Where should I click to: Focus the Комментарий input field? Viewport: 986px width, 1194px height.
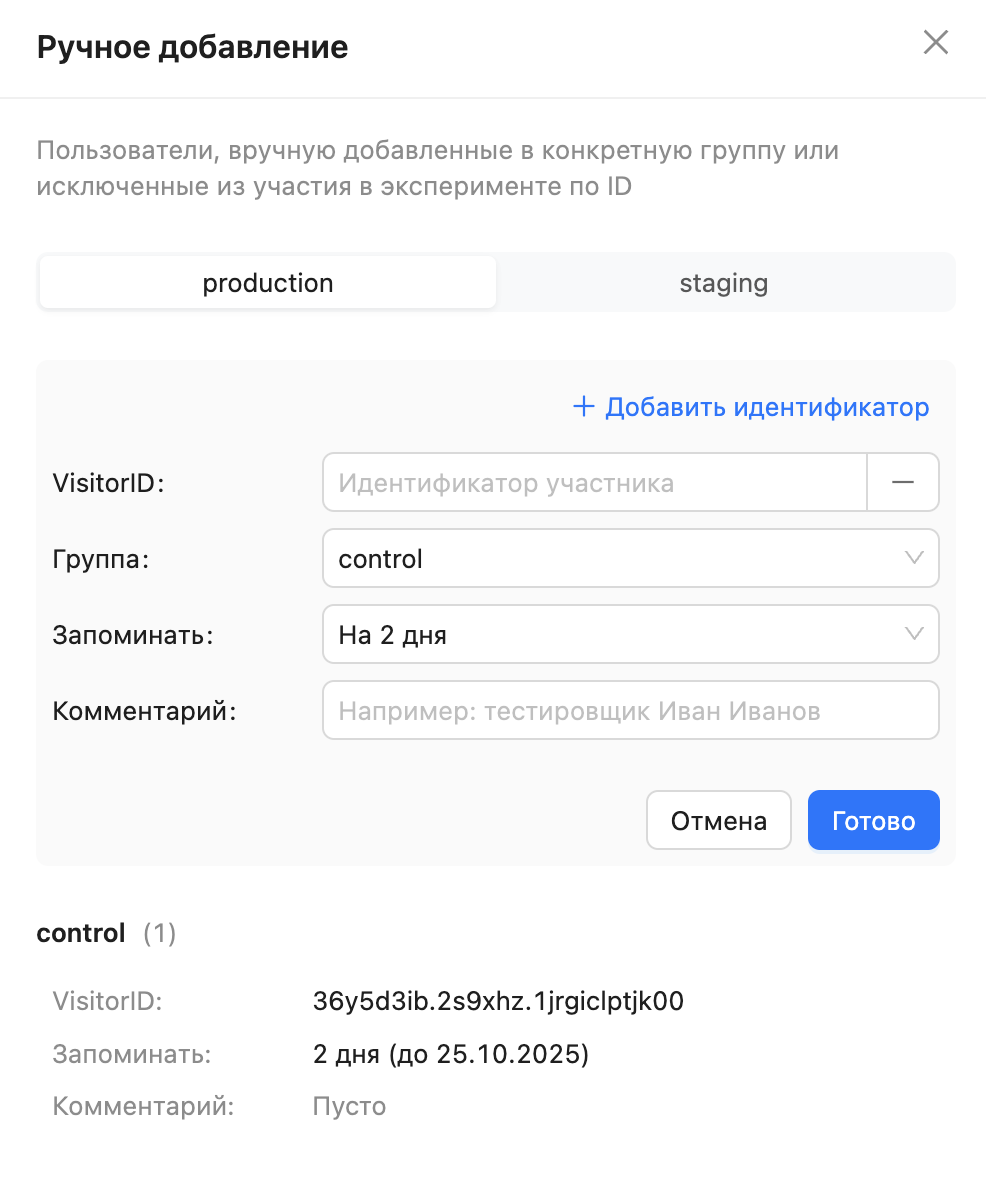(x=630, y=711)
